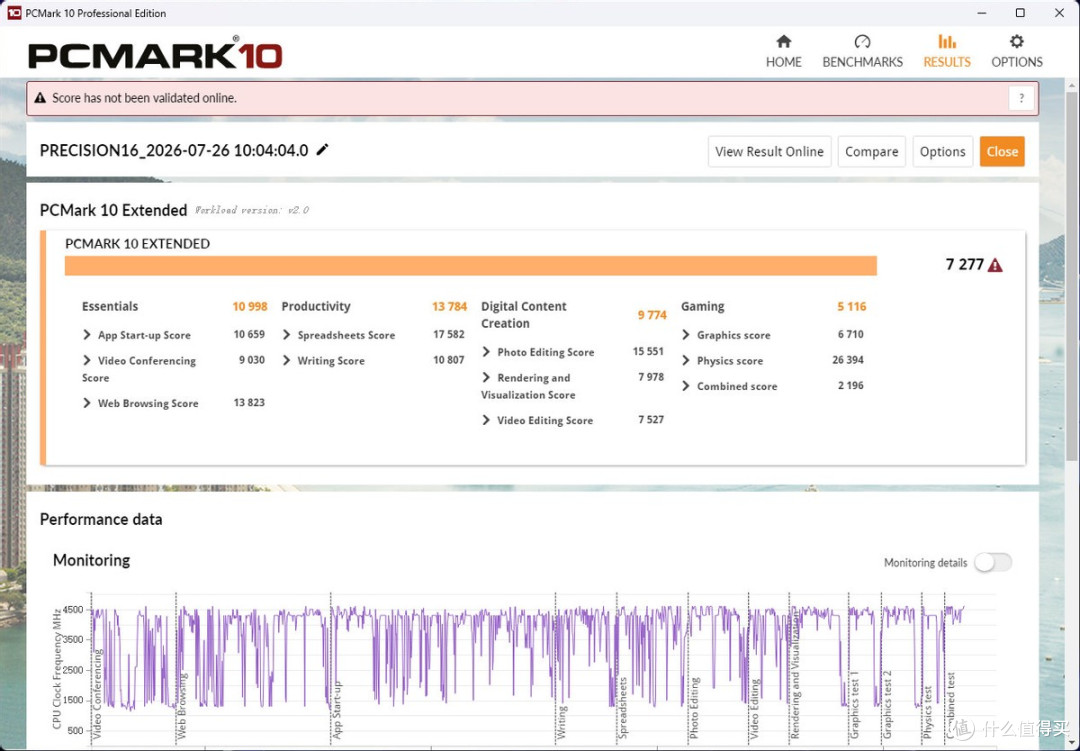Screen dimensions: 1080x751
Task: Click the Web Browsing value 13 823
Action: coord(249,402)
